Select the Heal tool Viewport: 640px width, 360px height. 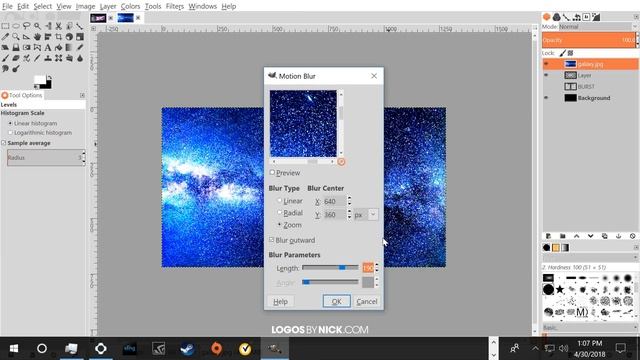point(58,58)
